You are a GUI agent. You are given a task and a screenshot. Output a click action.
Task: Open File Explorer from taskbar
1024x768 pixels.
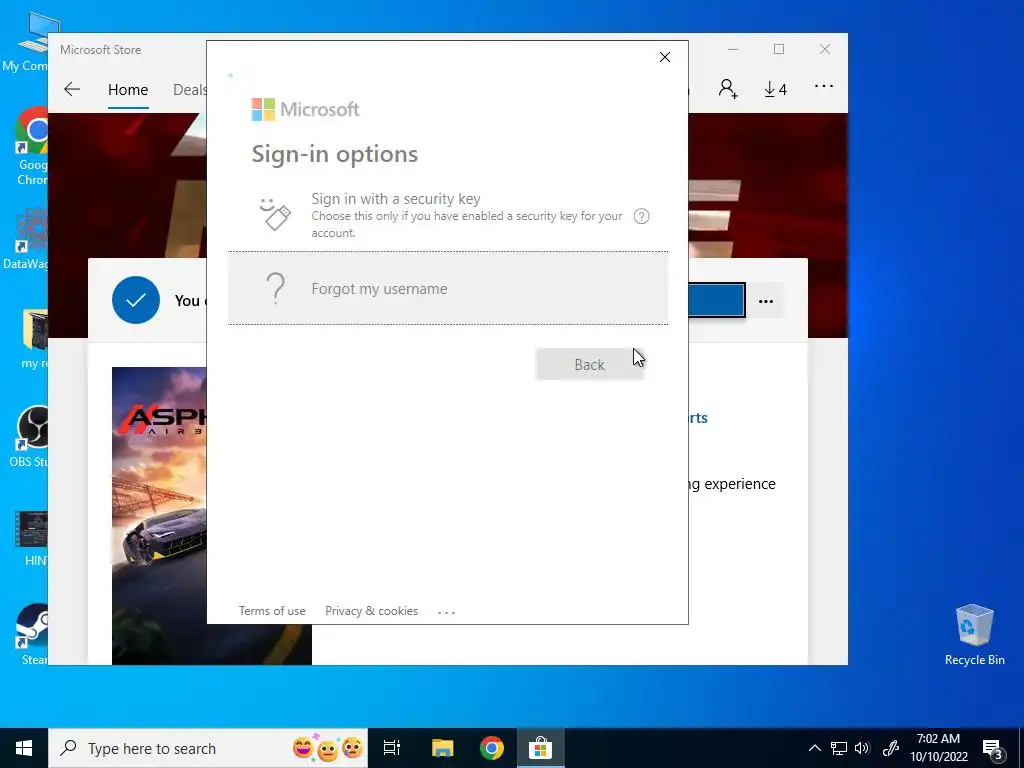pyautogui.click(x=442, y=748)
